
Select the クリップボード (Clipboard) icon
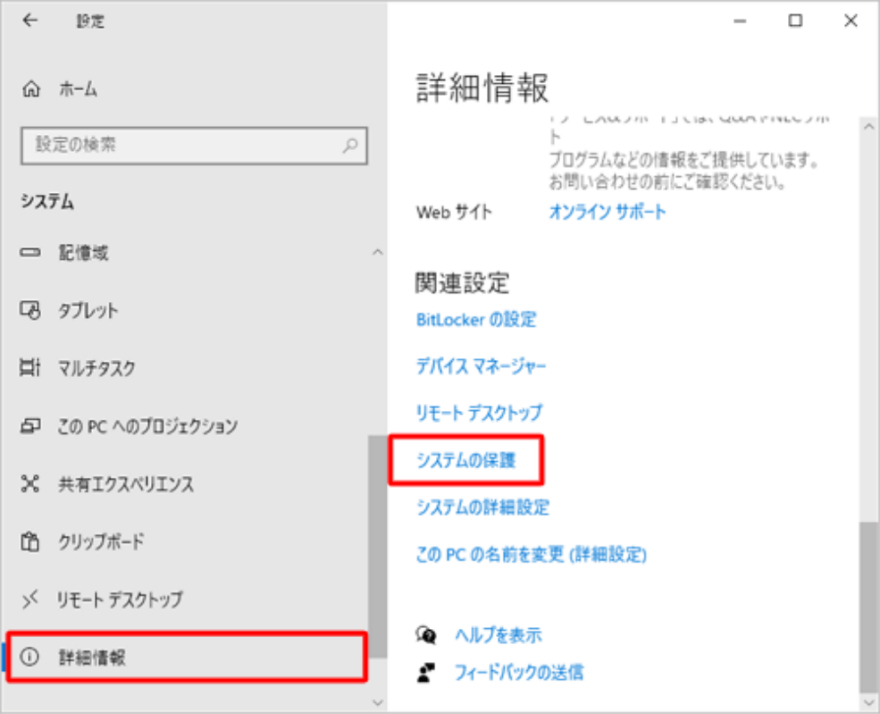point(30,542)
